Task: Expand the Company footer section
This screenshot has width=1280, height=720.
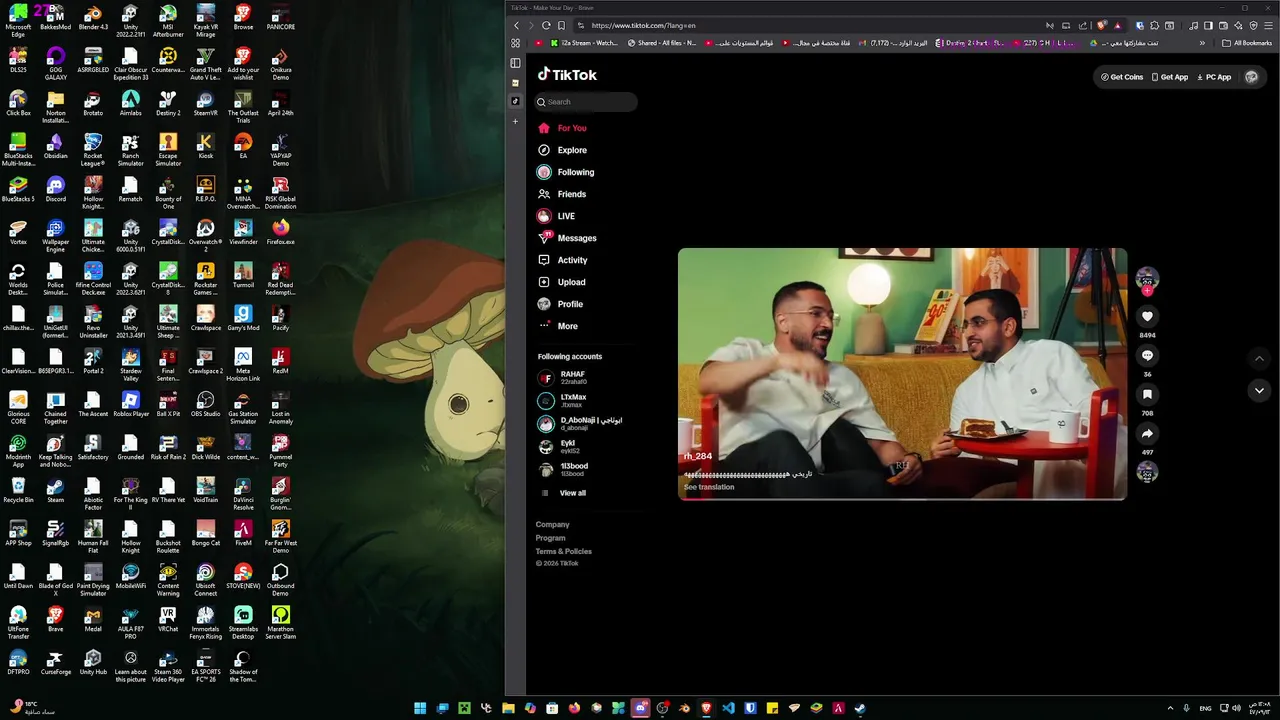Action: tap(552, 524)
